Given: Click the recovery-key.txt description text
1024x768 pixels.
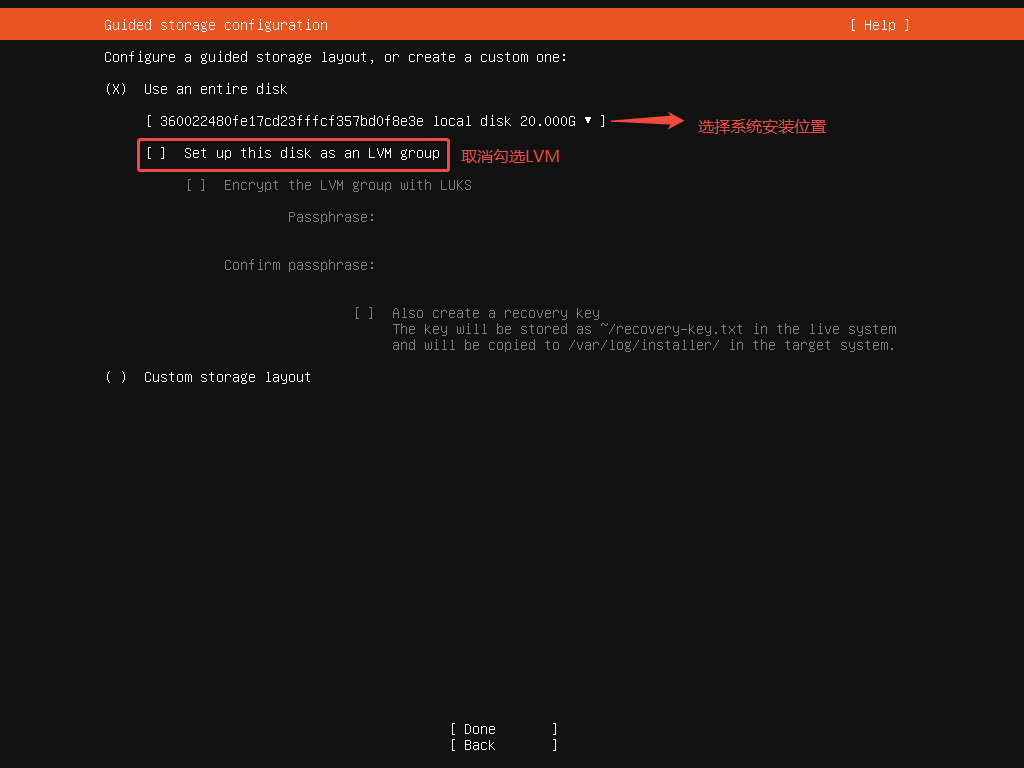Looking at the screenshot, I should [x=643, y=330].
